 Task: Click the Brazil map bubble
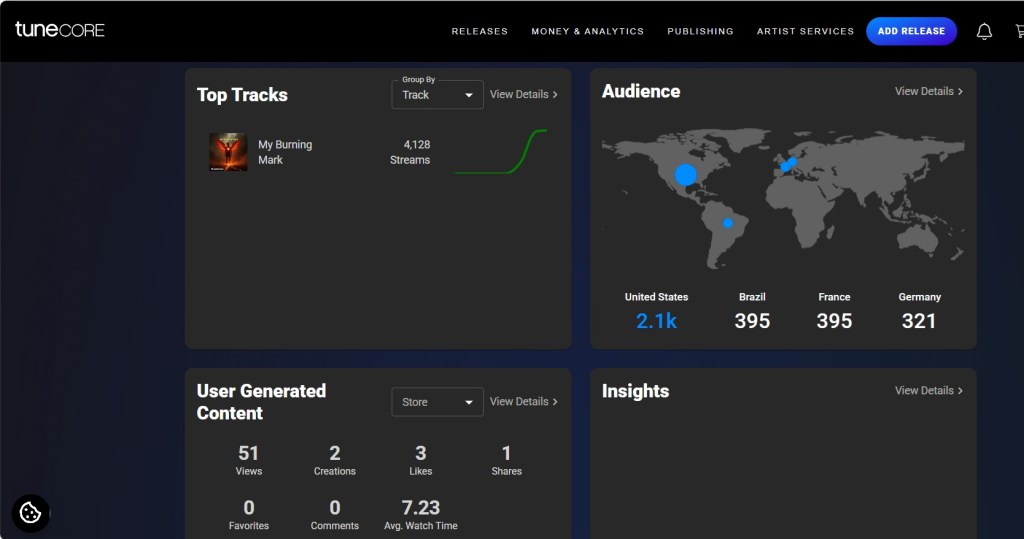728,223
